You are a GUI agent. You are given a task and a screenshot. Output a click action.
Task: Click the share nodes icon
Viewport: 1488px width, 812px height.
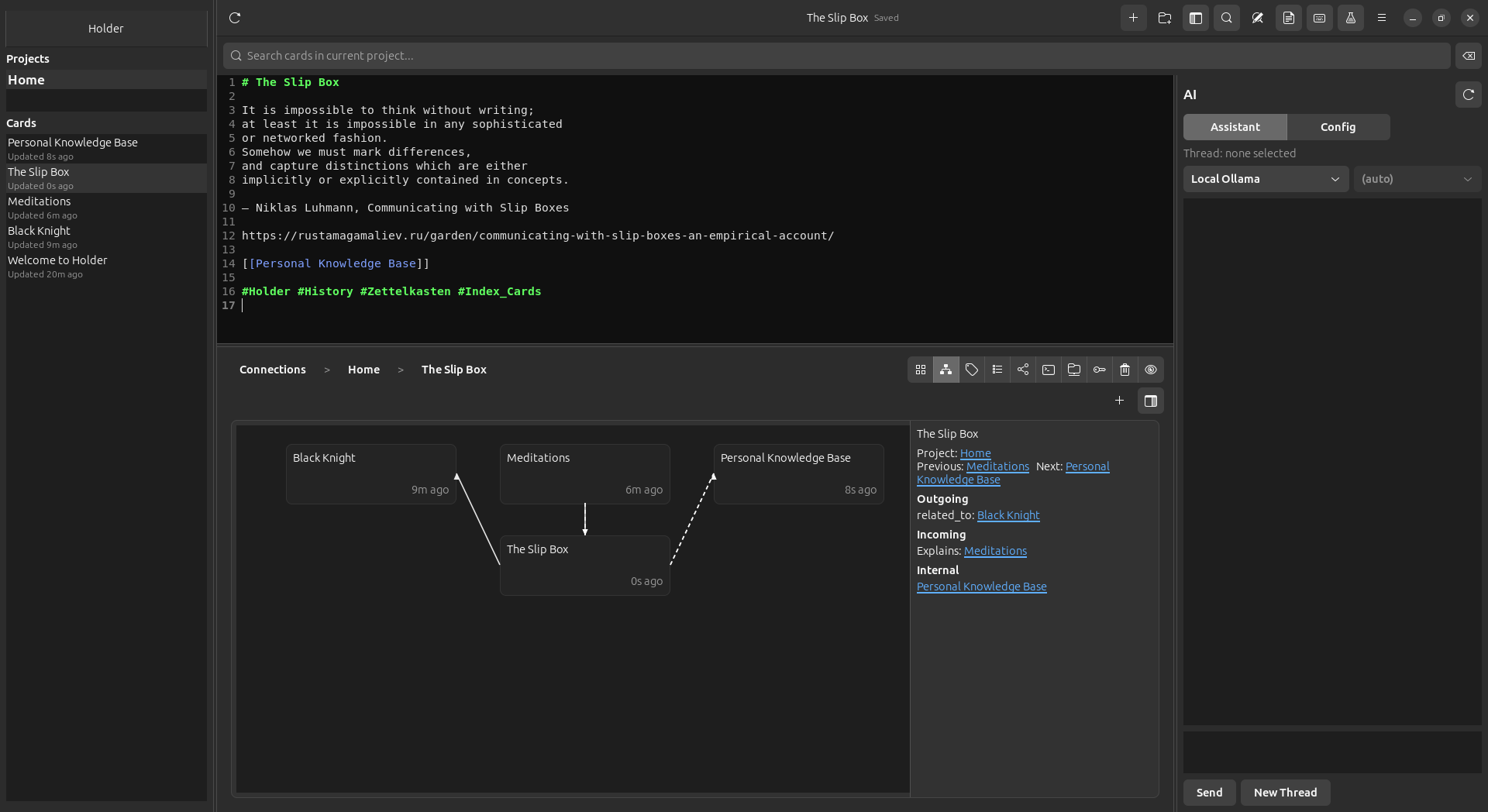(x=1023, y=370)
